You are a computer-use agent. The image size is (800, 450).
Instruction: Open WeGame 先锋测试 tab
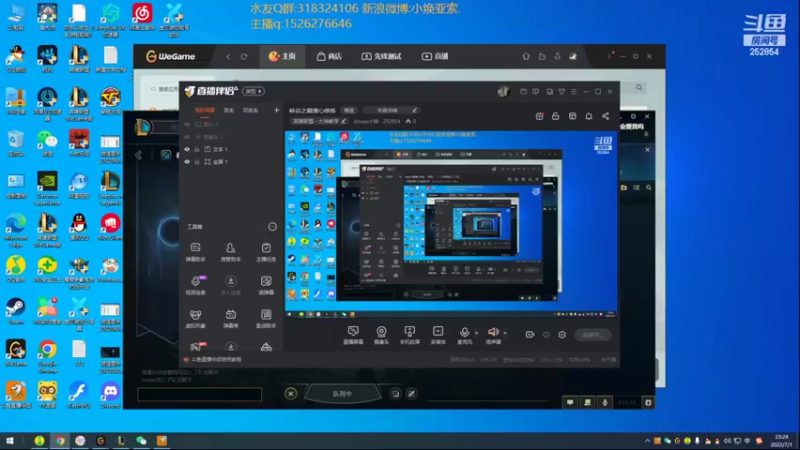[x=381, y=57]
